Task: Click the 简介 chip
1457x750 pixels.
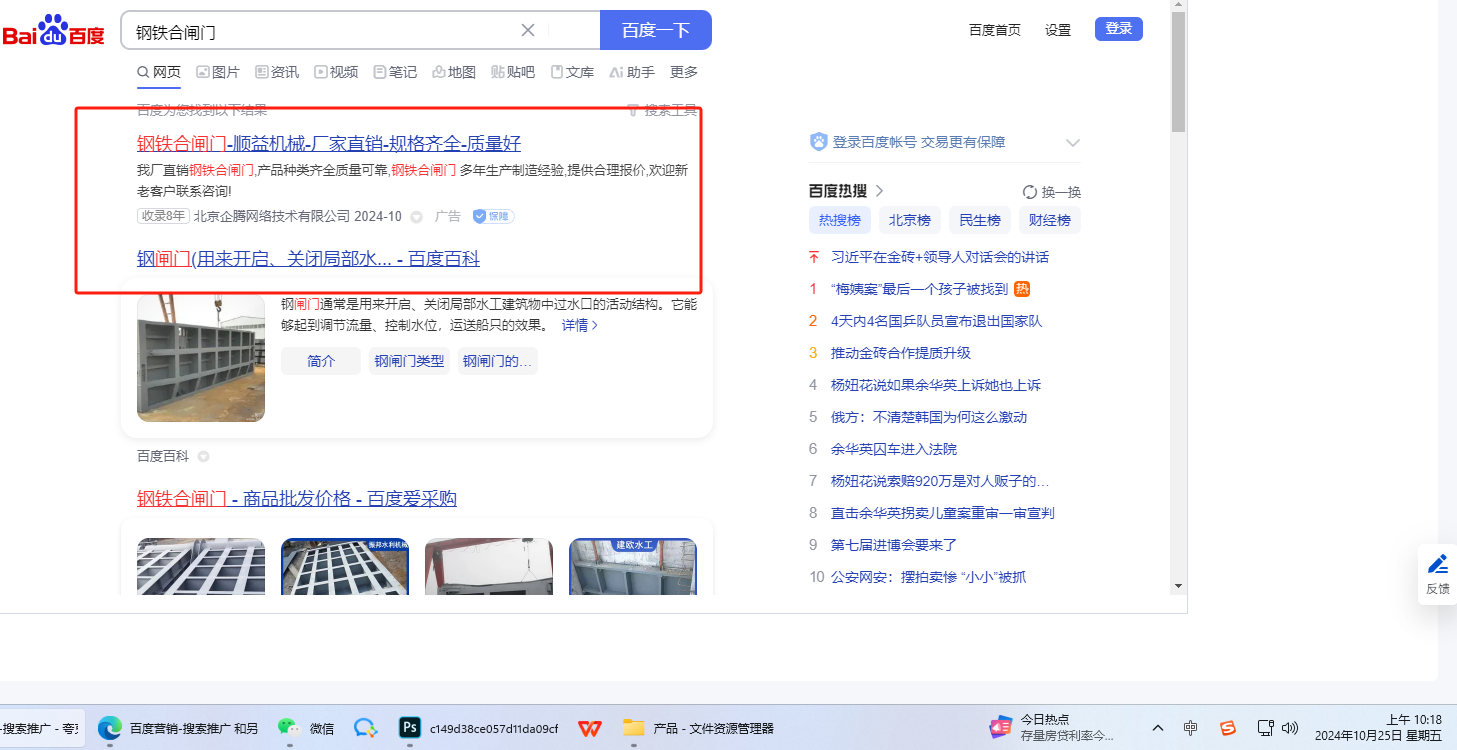Action: click(x=321, y=361)
